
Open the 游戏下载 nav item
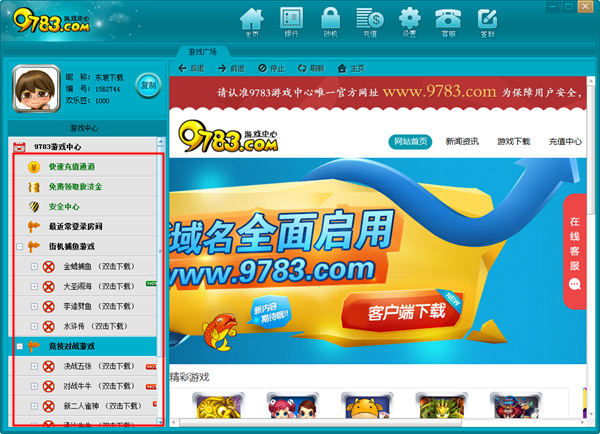click(514, 142)
